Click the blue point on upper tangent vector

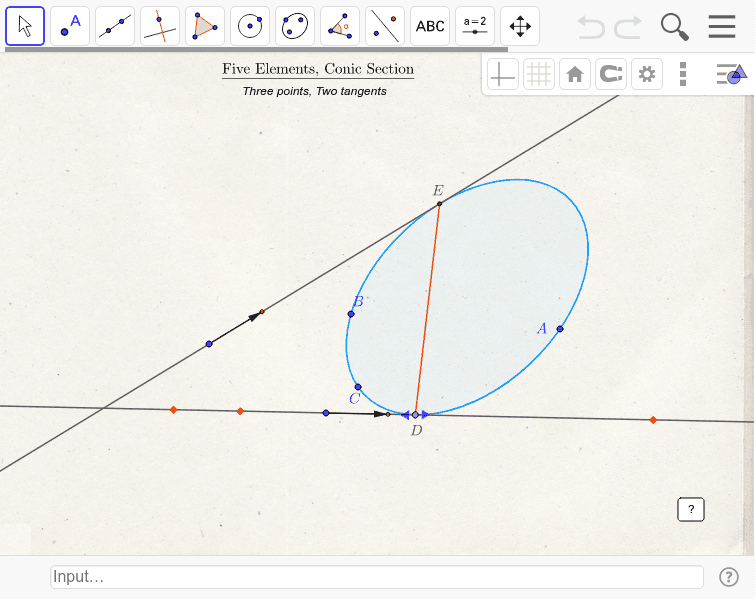209,344
